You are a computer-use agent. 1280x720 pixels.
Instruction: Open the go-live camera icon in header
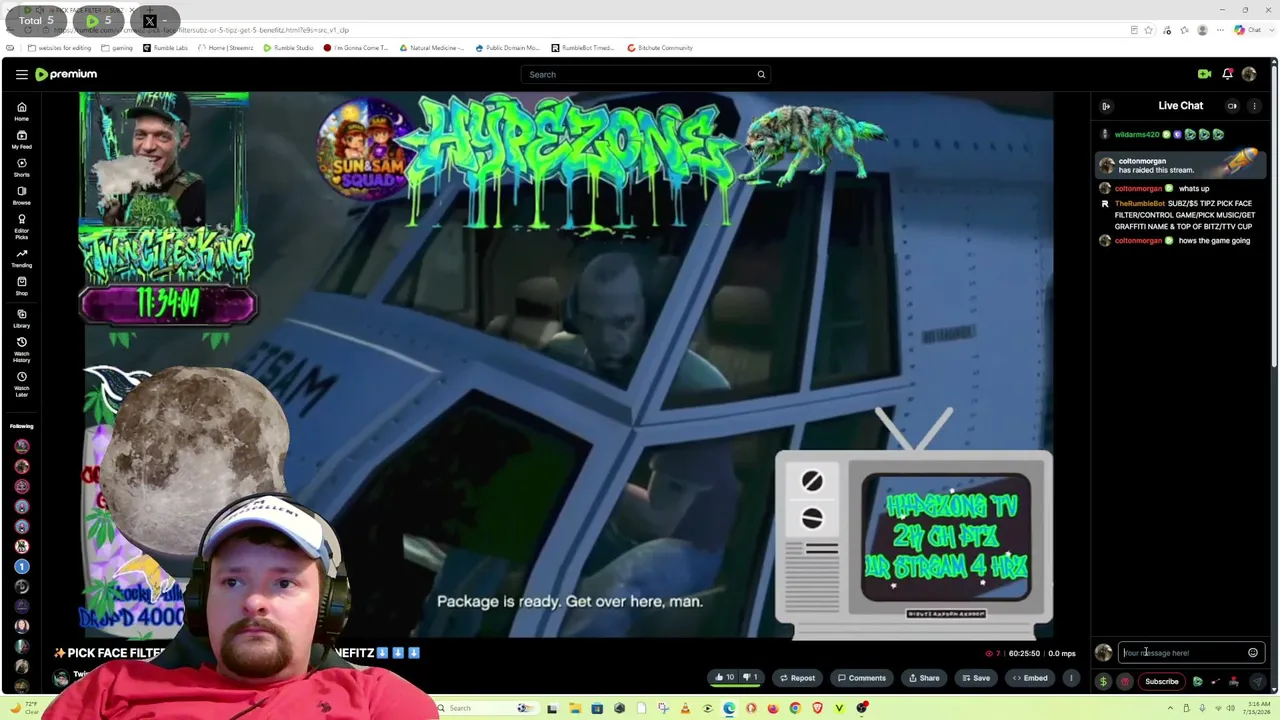1204,74
